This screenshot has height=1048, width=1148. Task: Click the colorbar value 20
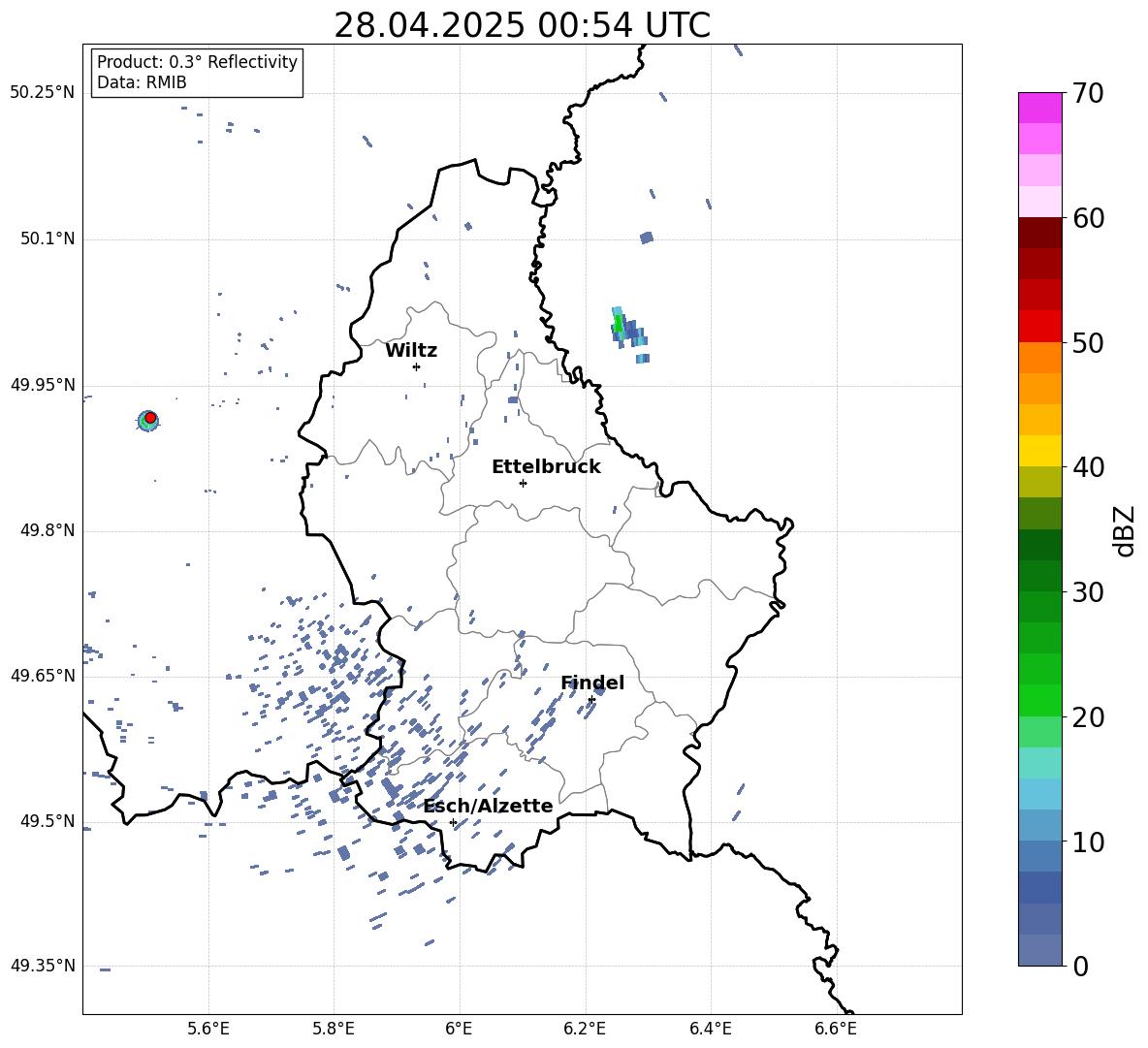pyautogui.click(x=1089, y=717)
